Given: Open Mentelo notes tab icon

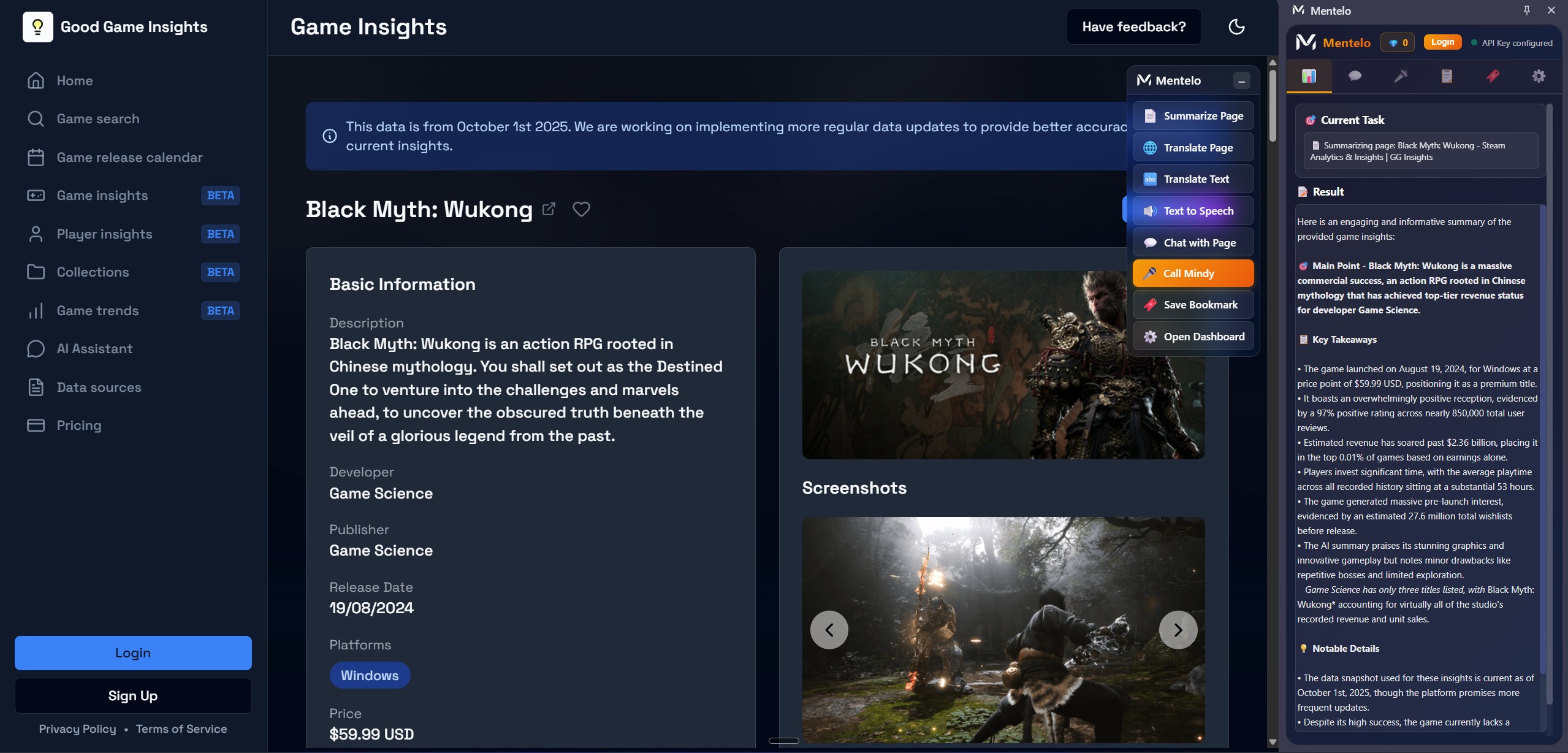Looking at the screenshot, I should [x=1447, y=76].
